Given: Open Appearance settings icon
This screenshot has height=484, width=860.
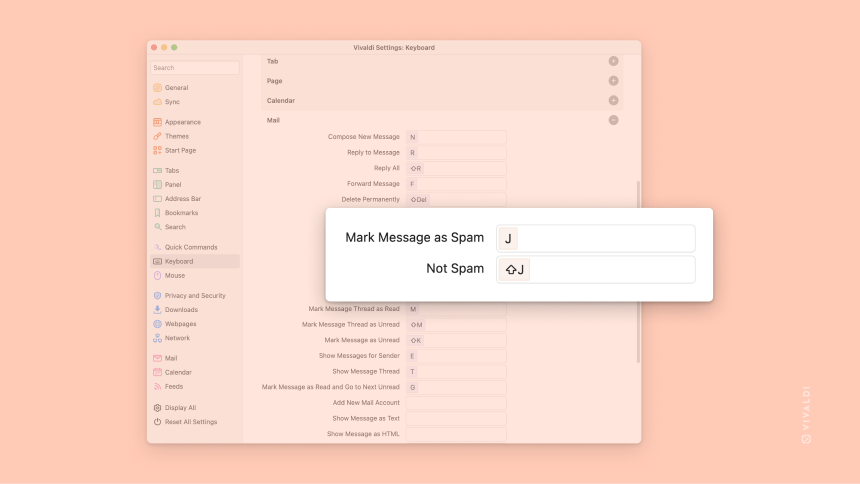Looking at the screenshot, I should point(157,122).
